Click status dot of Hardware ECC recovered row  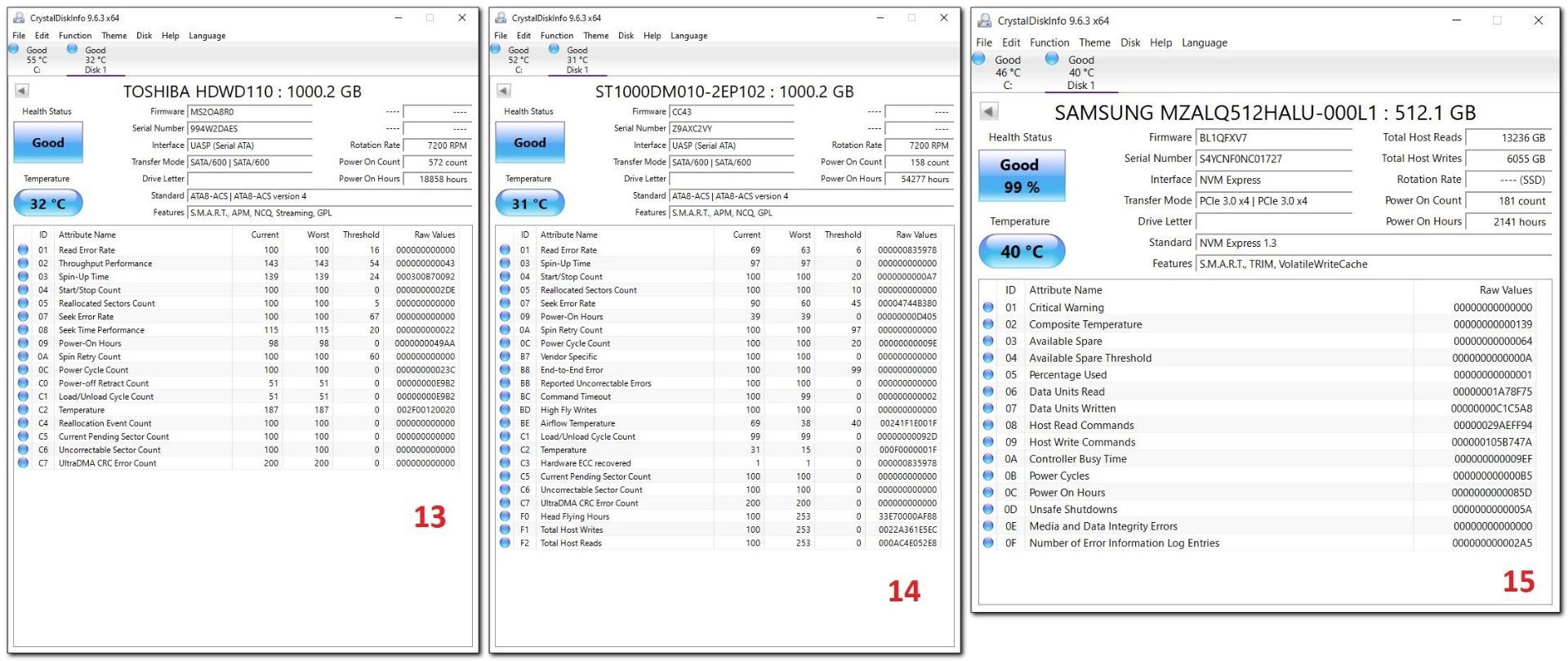click(x=505, y=463)
